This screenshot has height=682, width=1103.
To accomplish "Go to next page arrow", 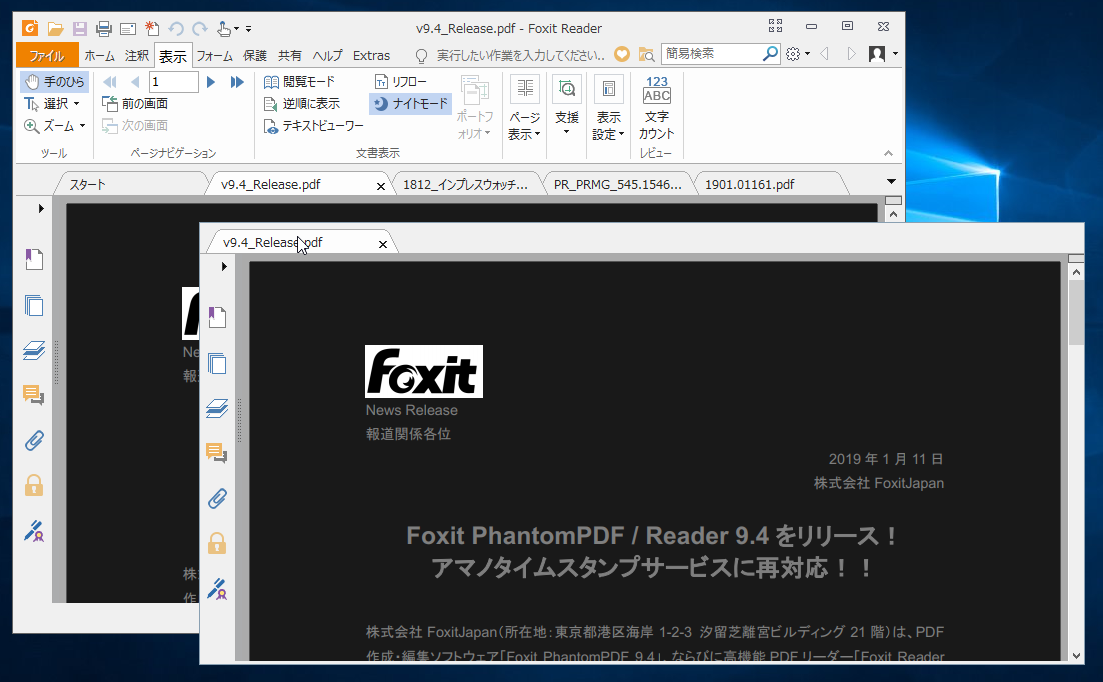I will pyautogui.click(x=210, y=82).
